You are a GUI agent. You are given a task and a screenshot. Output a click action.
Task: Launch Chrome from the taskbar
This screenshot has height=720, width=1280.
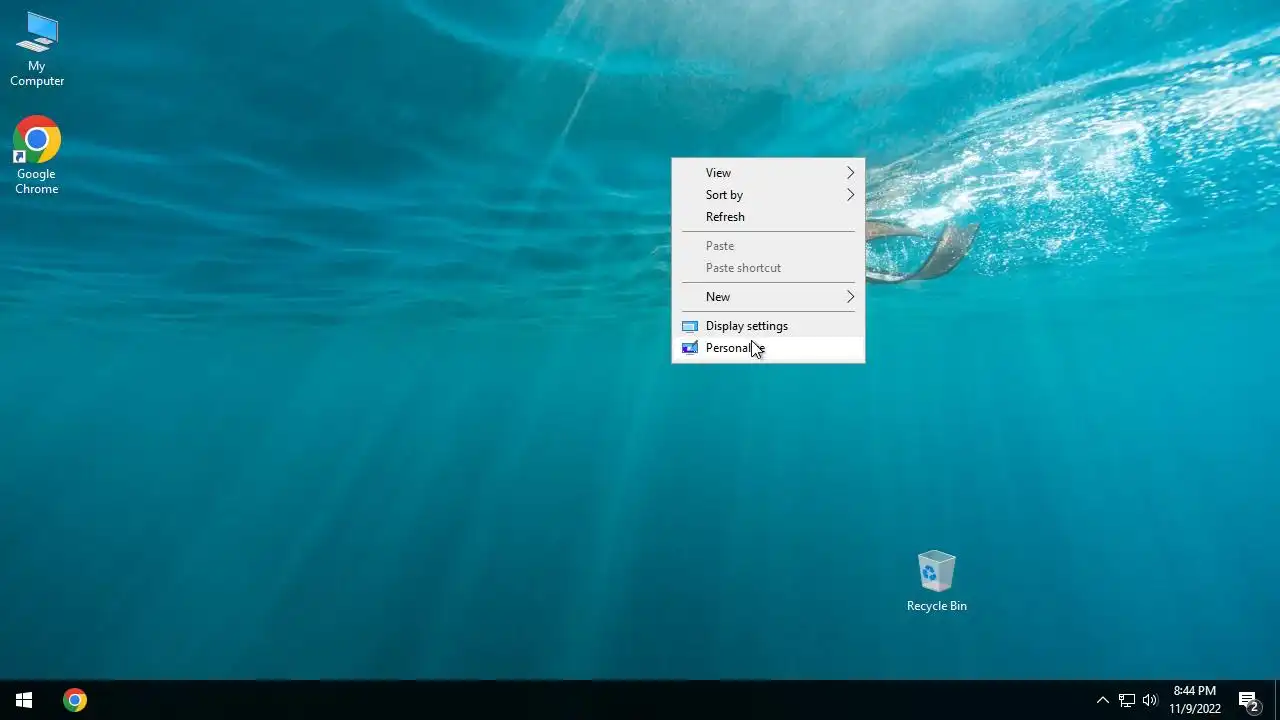click(x=74, y=700)
